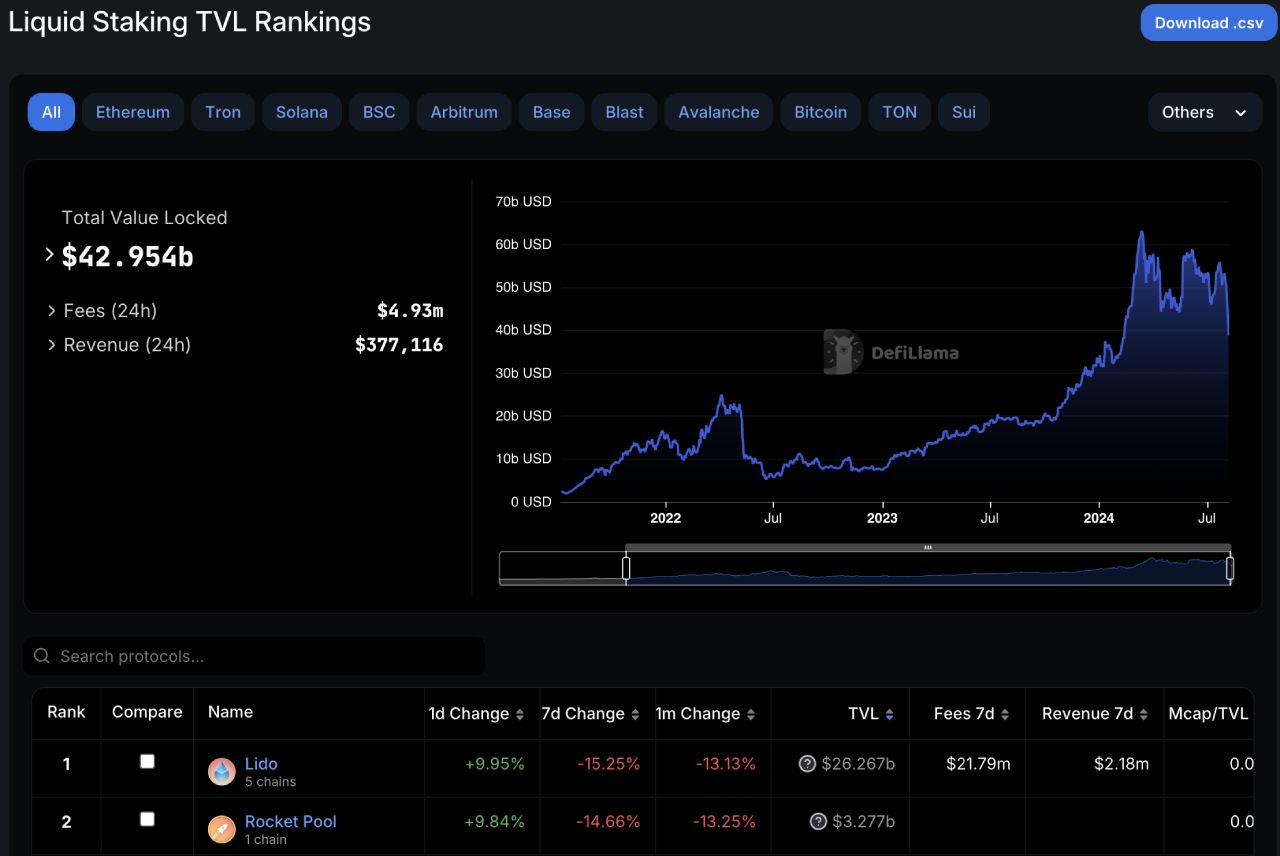Click the $26.267b Lido TVL value
Screen dimensions: 1280x856
[x=858, y=764]
